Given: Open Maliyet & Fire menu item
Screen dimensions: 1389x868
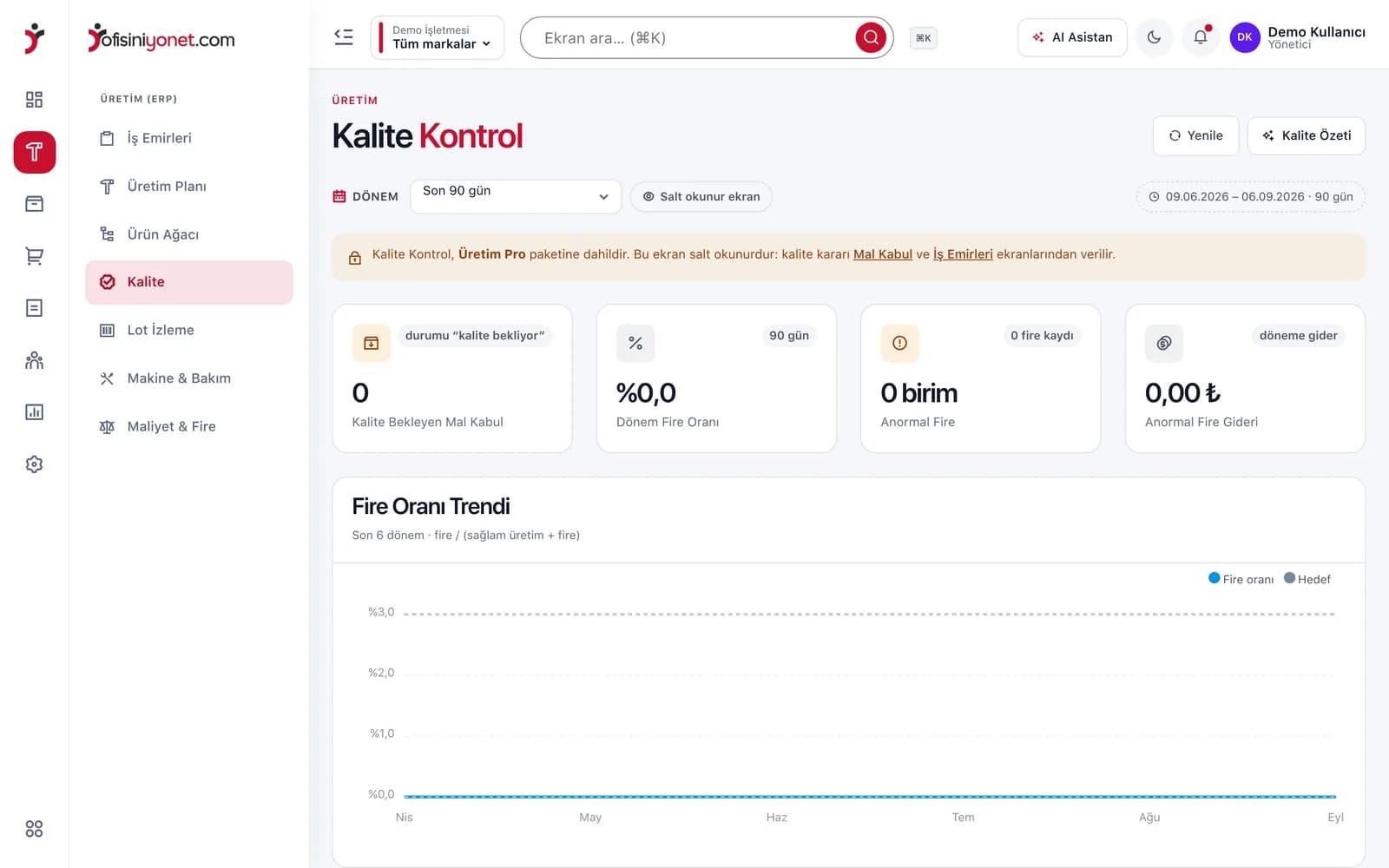Looking at the screenshot, I should click(x=189, y=426).
